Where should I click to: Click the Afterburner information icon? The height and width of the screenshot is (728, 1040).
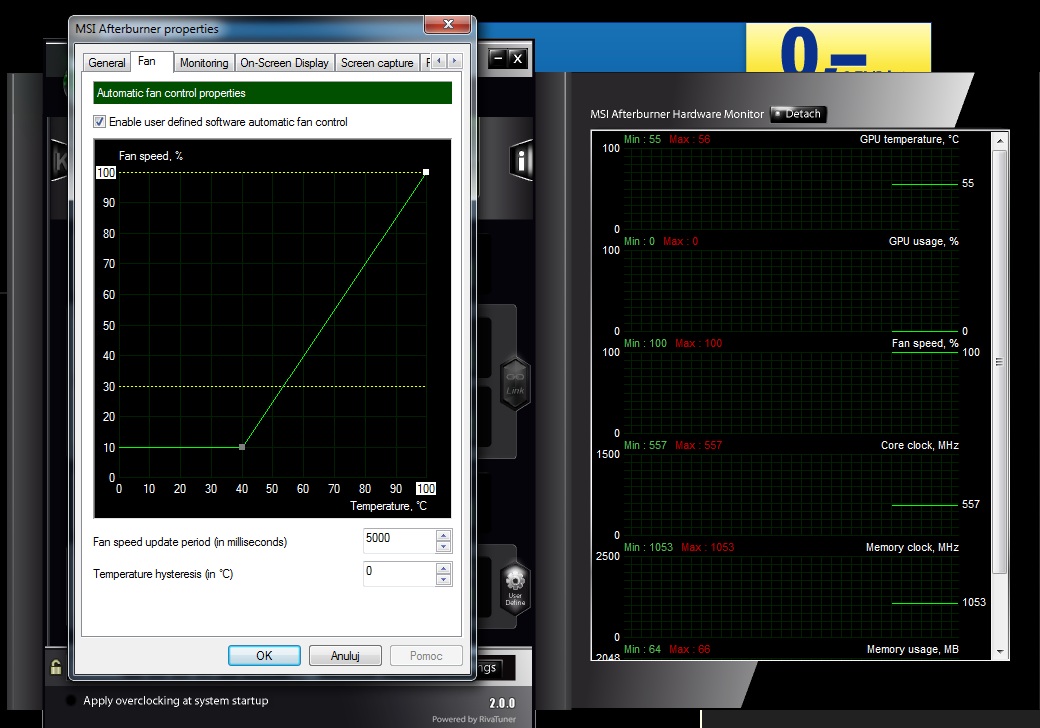pos(521,160)
